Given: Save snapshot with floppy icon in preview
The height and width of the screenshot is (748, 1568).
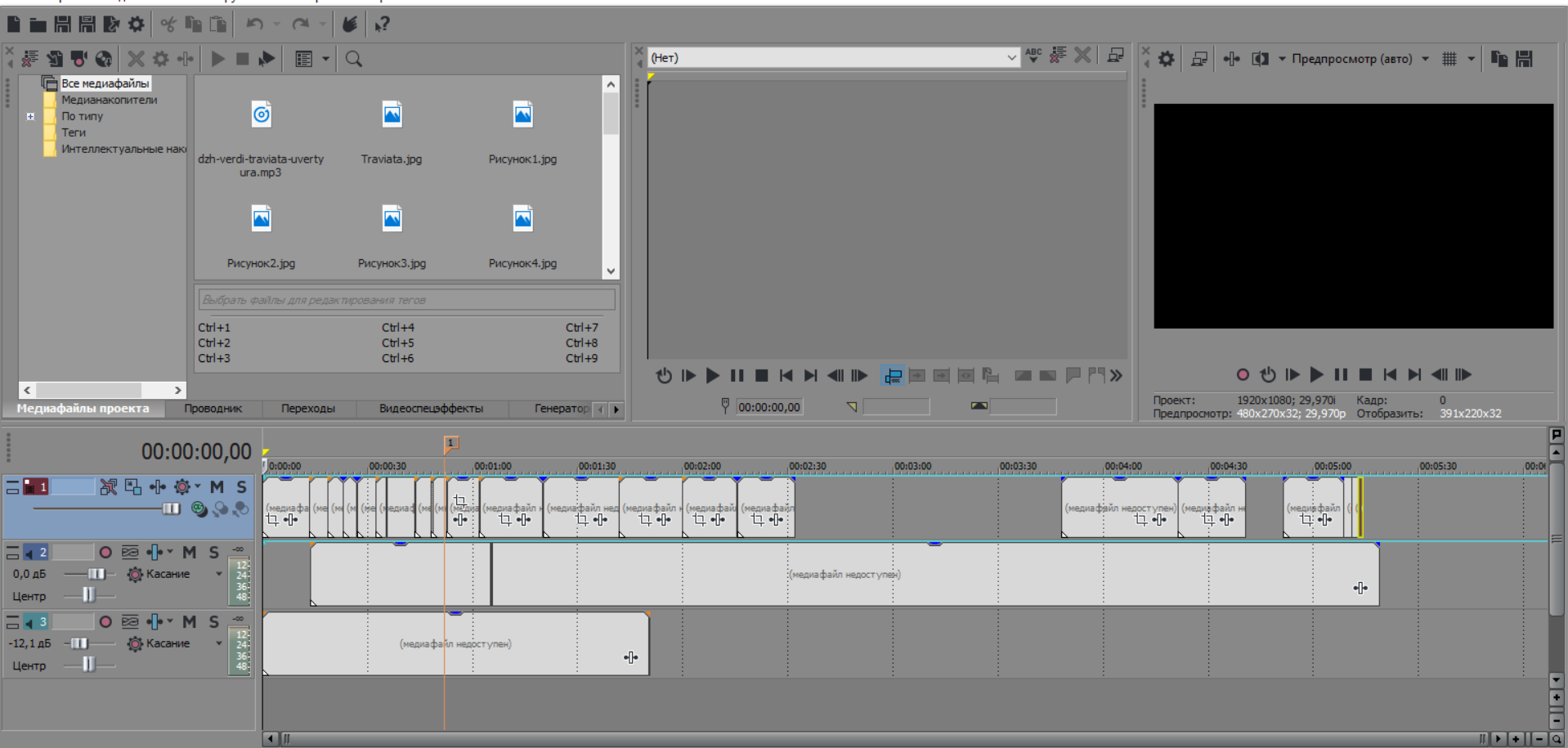Looking at the screenshot, I should coord(1524,59).
